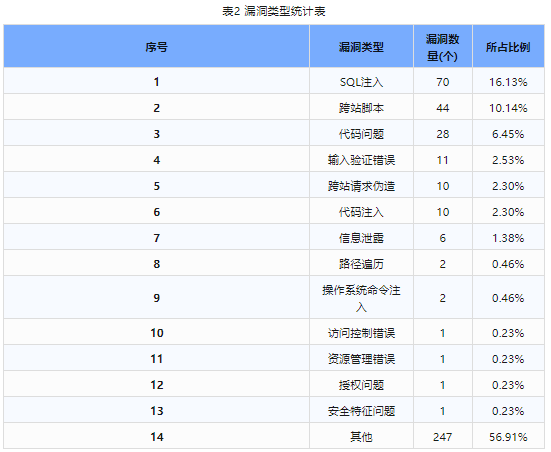Click serial number 14 in 其他 row
Image resolution: width=551 pixels, height=452 pixels.
[157, 437]
